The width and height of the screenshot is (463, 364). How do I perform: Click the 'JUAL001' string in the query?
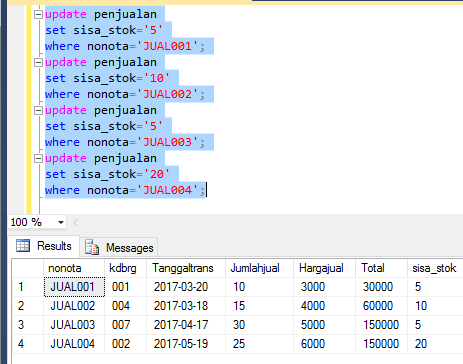pos(167,46)
